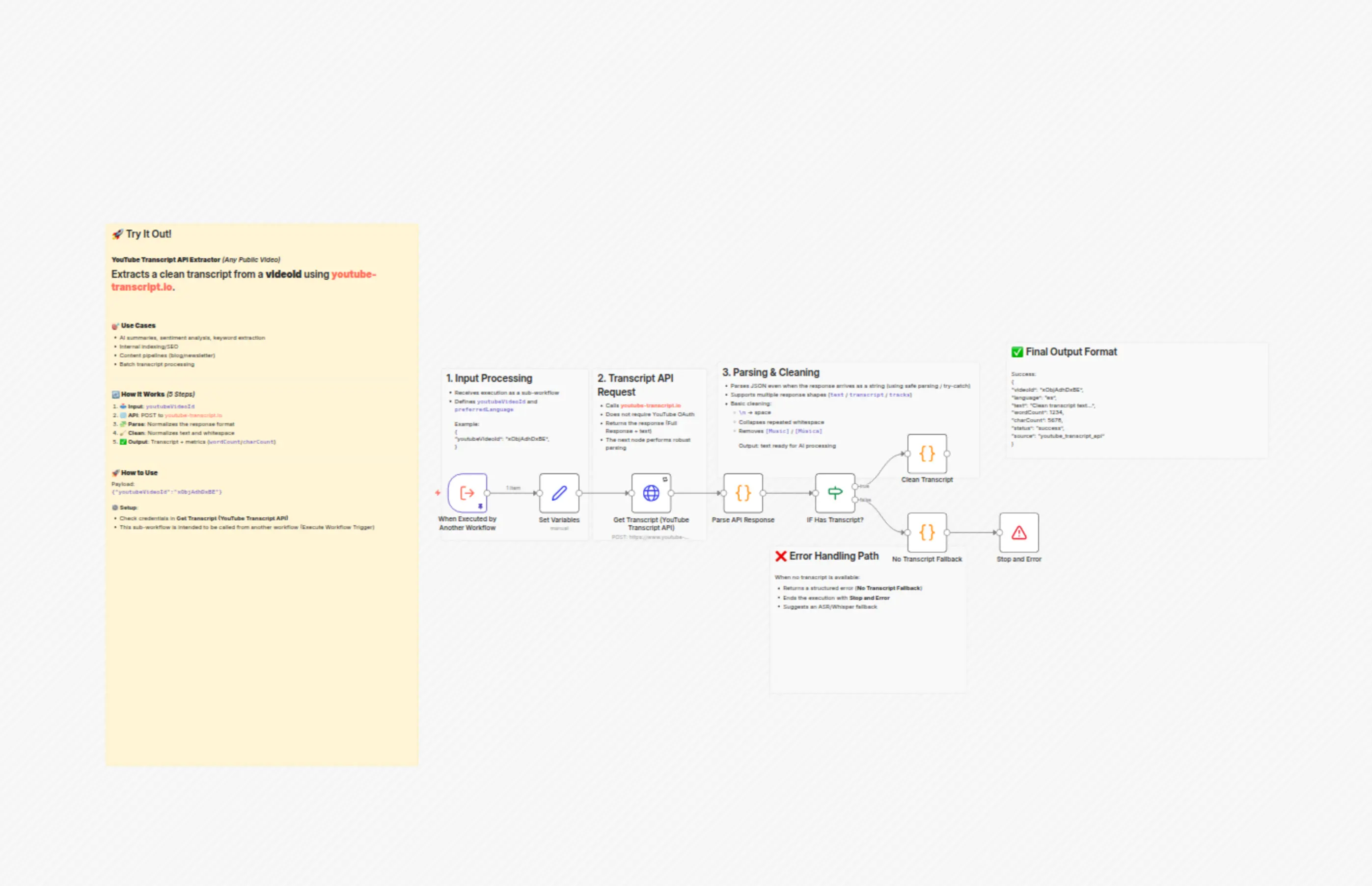Click Clean Transcript node's output connector

point(947,454)
